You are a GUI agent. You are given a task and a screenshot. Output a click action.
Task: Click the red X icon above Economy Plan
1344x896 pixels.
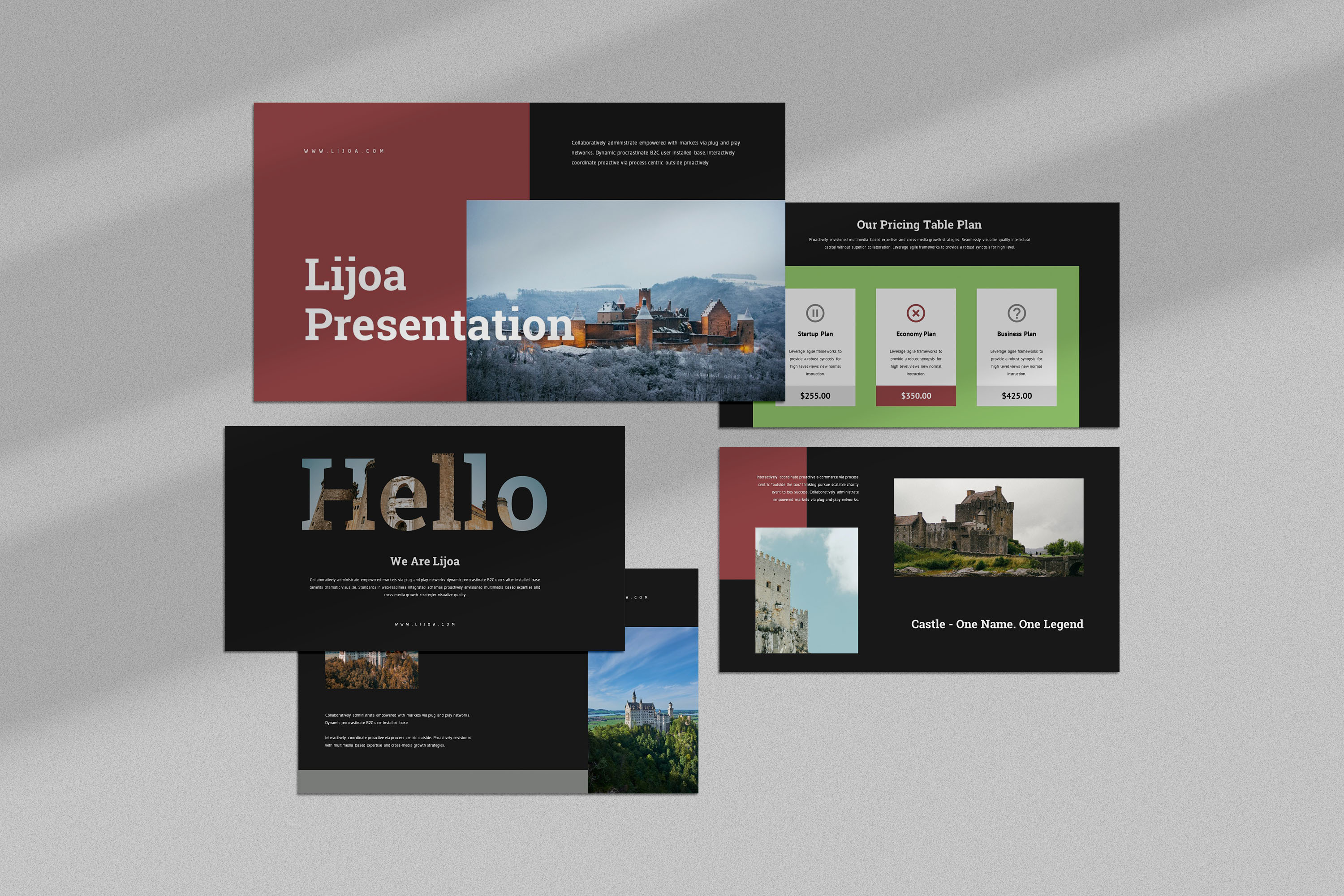[x=915, y=313]
